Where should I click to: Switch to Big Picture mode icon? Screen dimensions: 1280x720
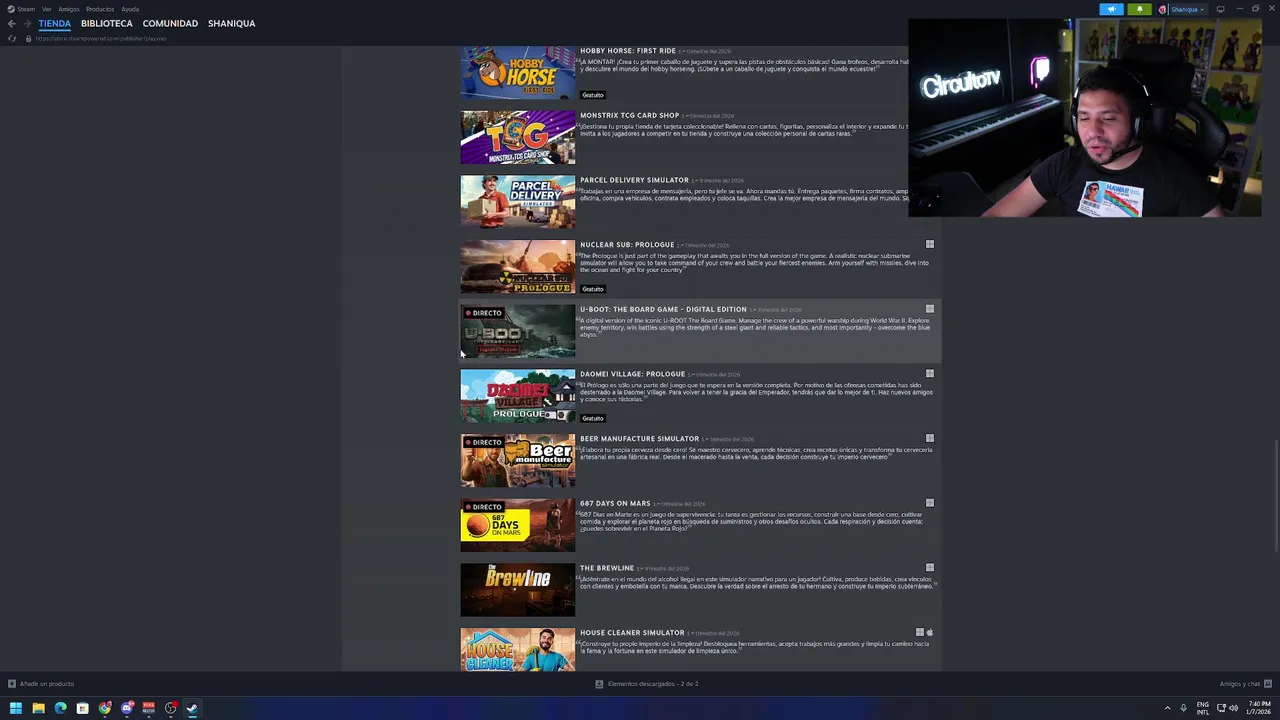pos(1220,9)
